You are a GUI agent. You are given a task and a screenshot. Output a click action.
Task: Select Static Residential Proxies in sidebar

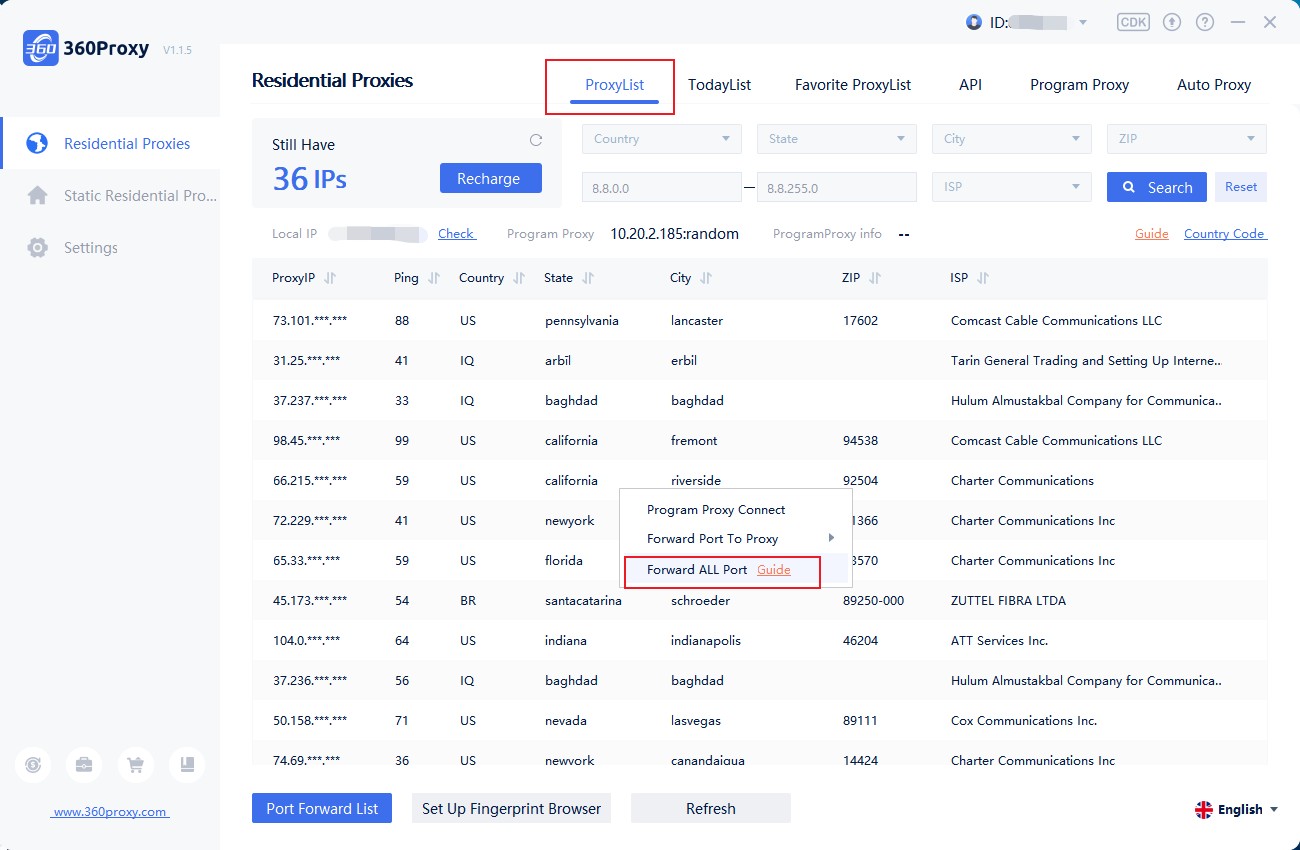110,196
